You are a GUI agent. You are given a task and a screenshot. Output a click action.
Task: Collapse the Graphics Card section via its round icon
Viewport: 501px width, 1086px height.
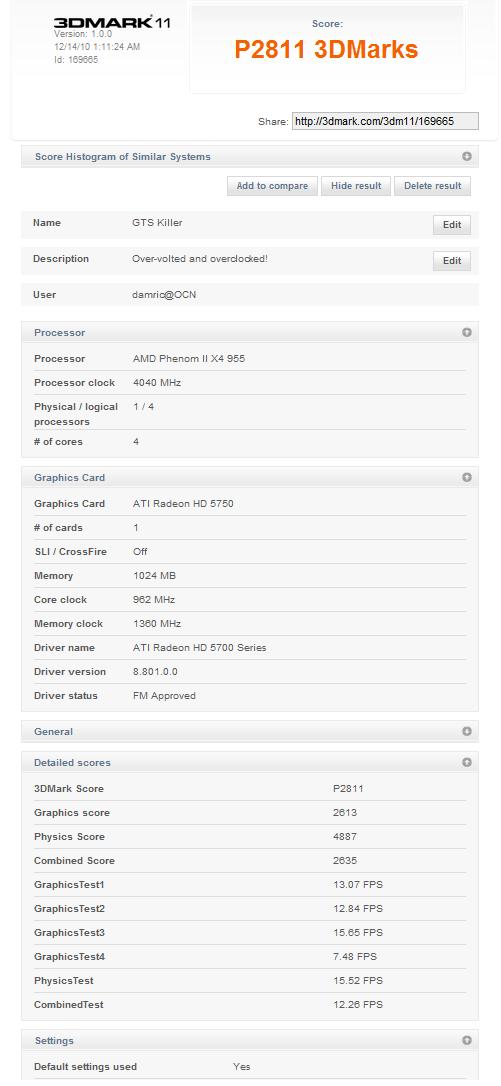pyautogui.click(x=467, y=477)
